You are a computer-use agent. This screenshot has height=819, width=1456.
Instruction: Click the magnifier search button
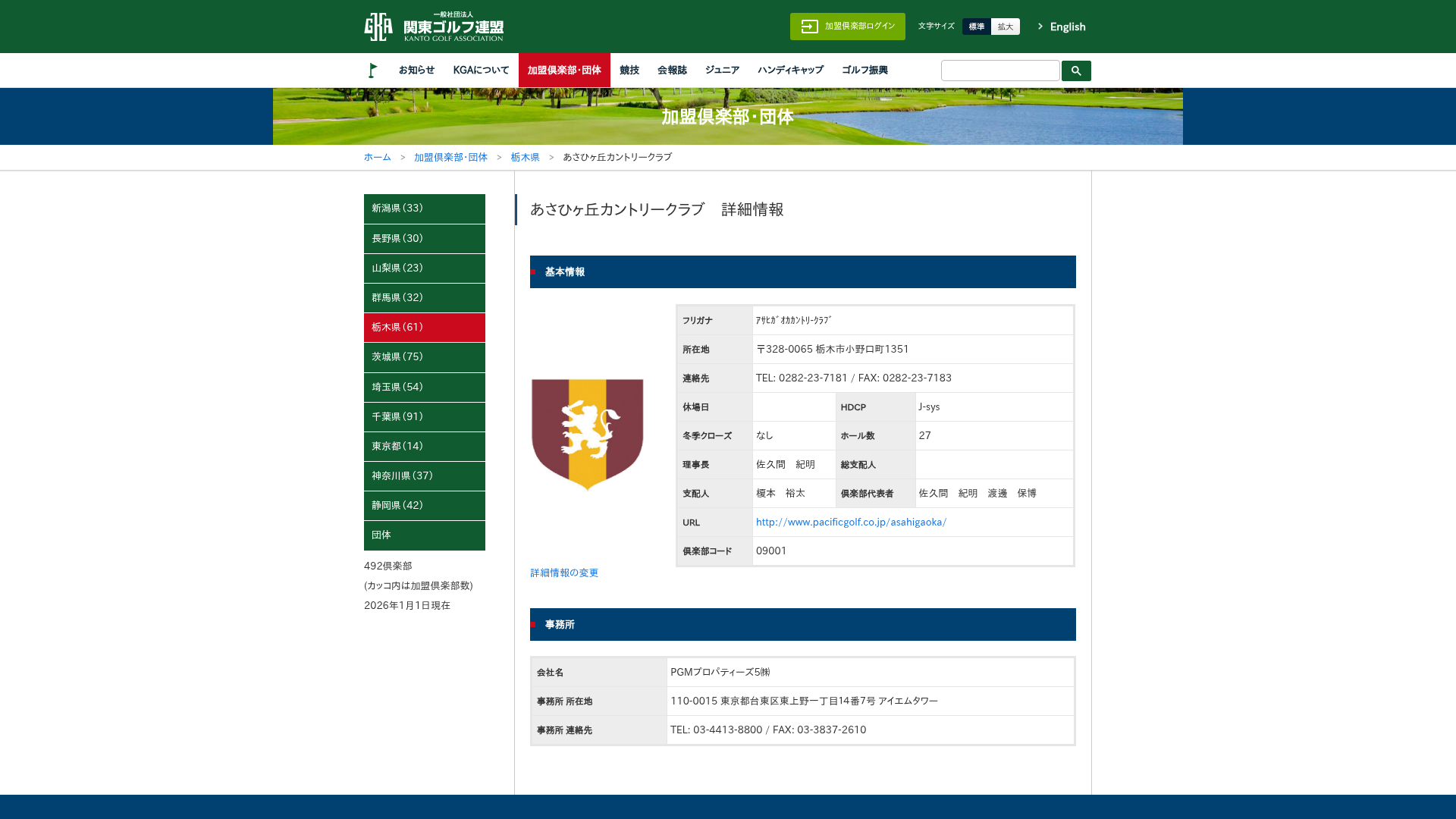click(x=1076, y=71)
